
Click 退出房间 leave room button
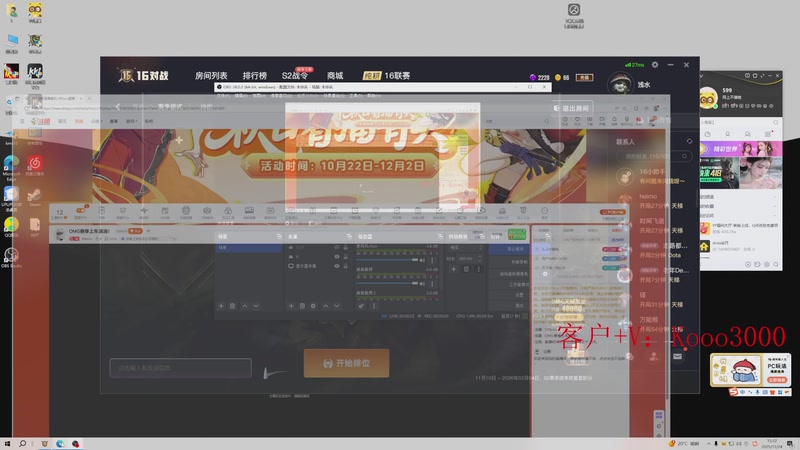pos(571,108)
